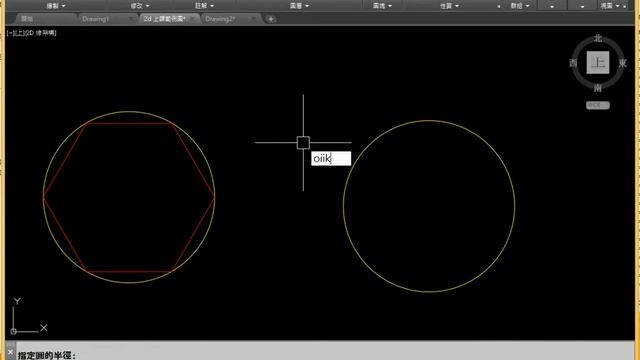Expand the 修改 (Modify) panel dropdown
This screenshot has width=640, height=360.
pos(140,6)
